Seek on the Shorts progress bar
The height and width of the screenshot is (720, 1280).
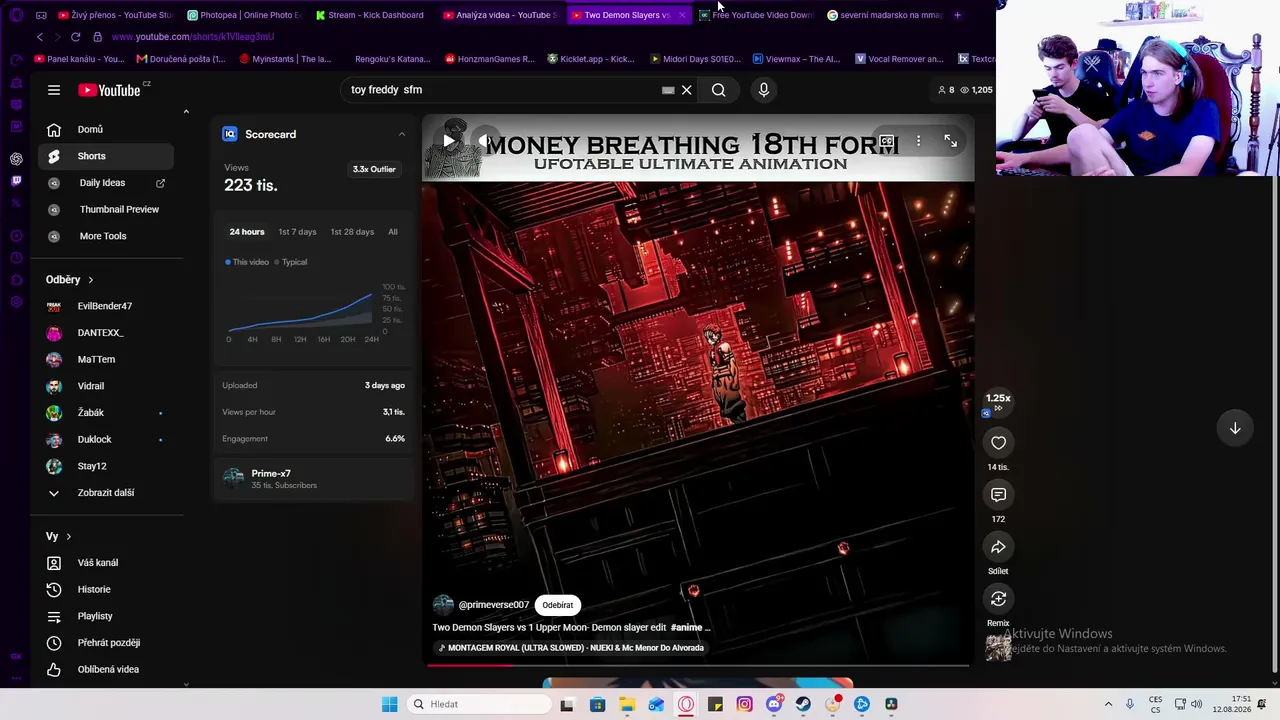698,664
